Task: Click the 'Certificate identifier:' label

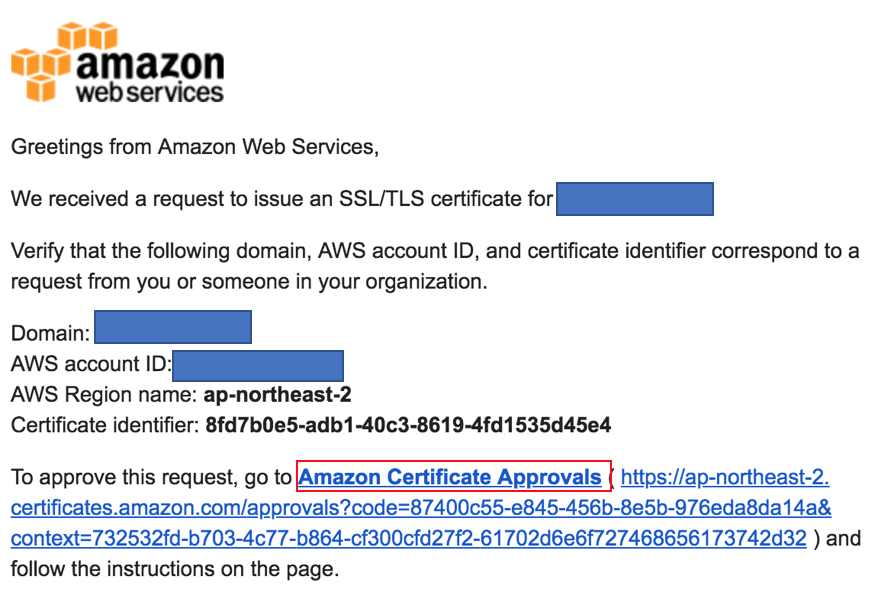Action: [x=105, y=425]
